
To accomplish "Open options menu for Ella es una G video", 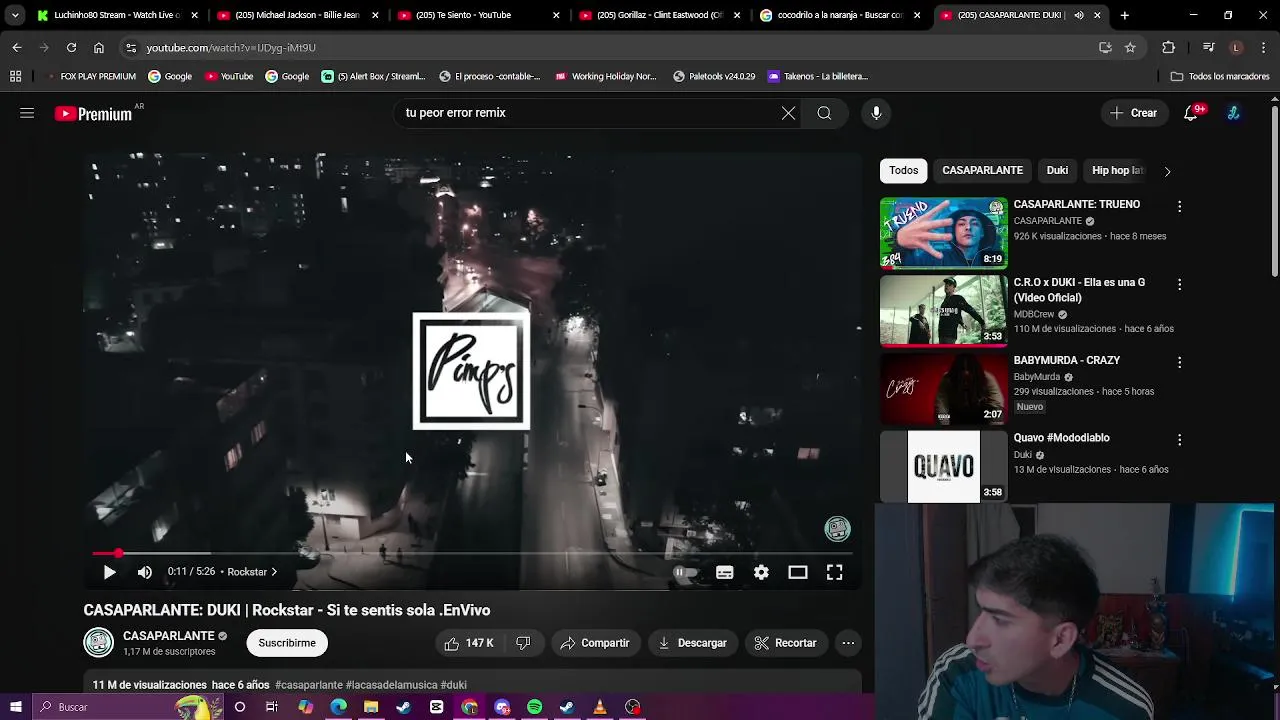I will pos(1179,284).
